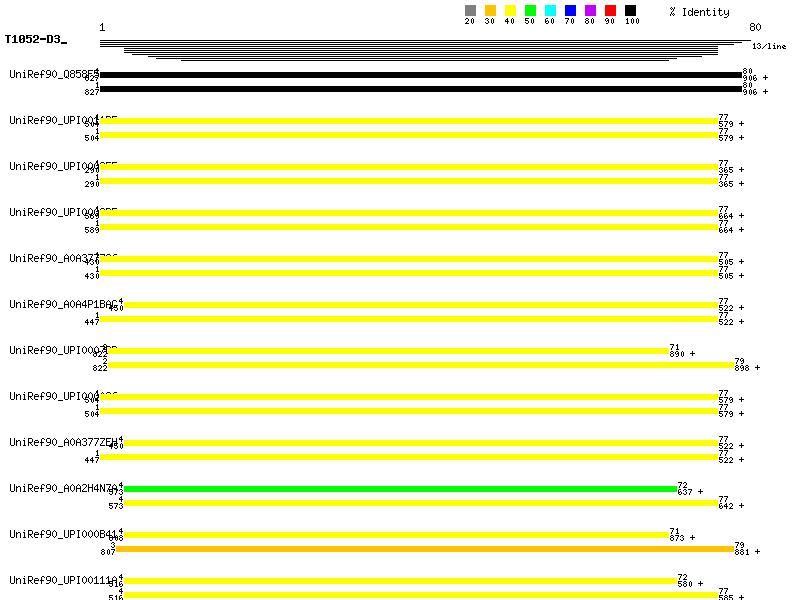
Task: Pick the purple 80% identity swatch
Action: (590, 11)
